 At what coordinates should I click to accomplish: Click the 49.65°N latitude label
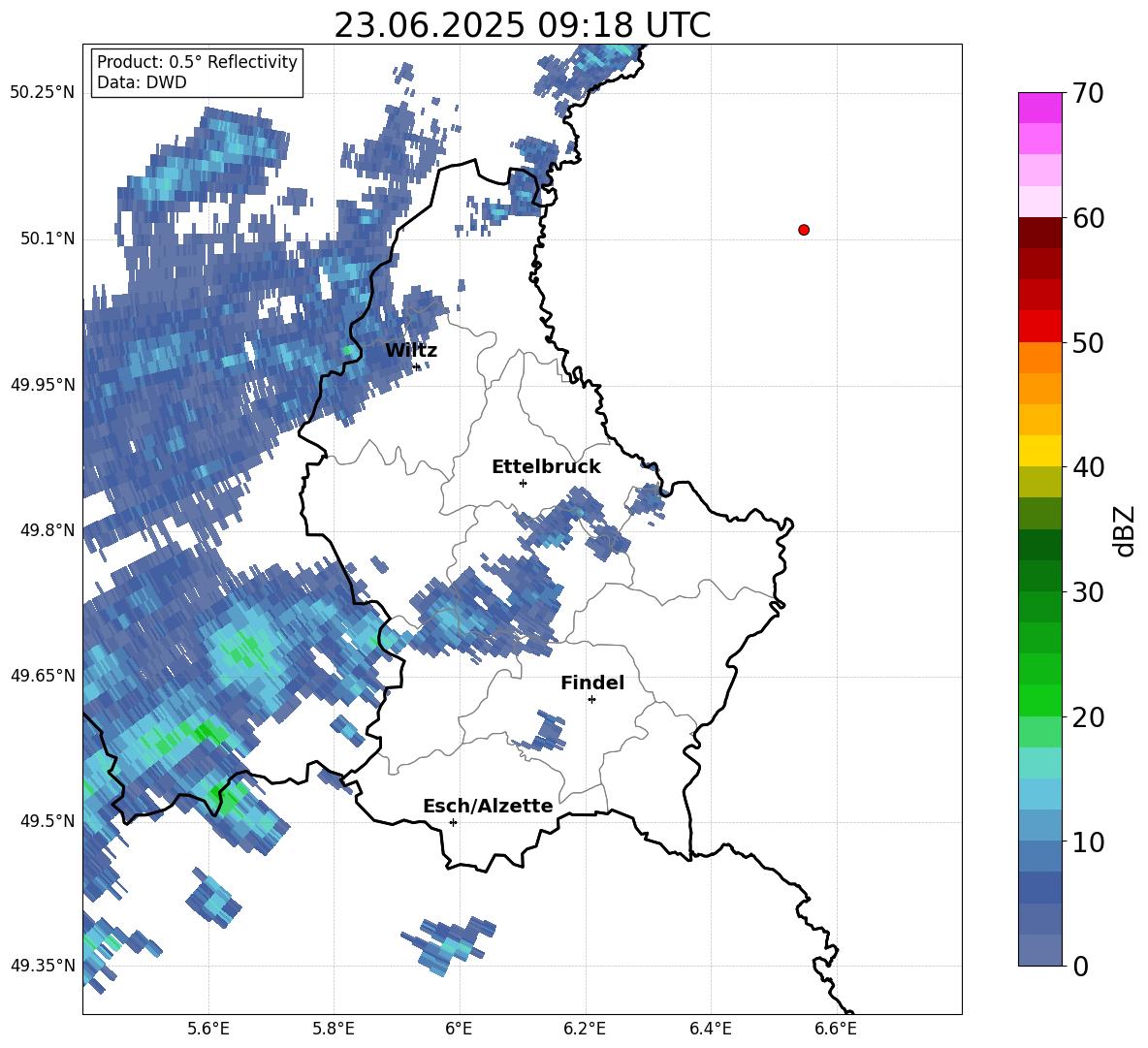tap(43, 676)
